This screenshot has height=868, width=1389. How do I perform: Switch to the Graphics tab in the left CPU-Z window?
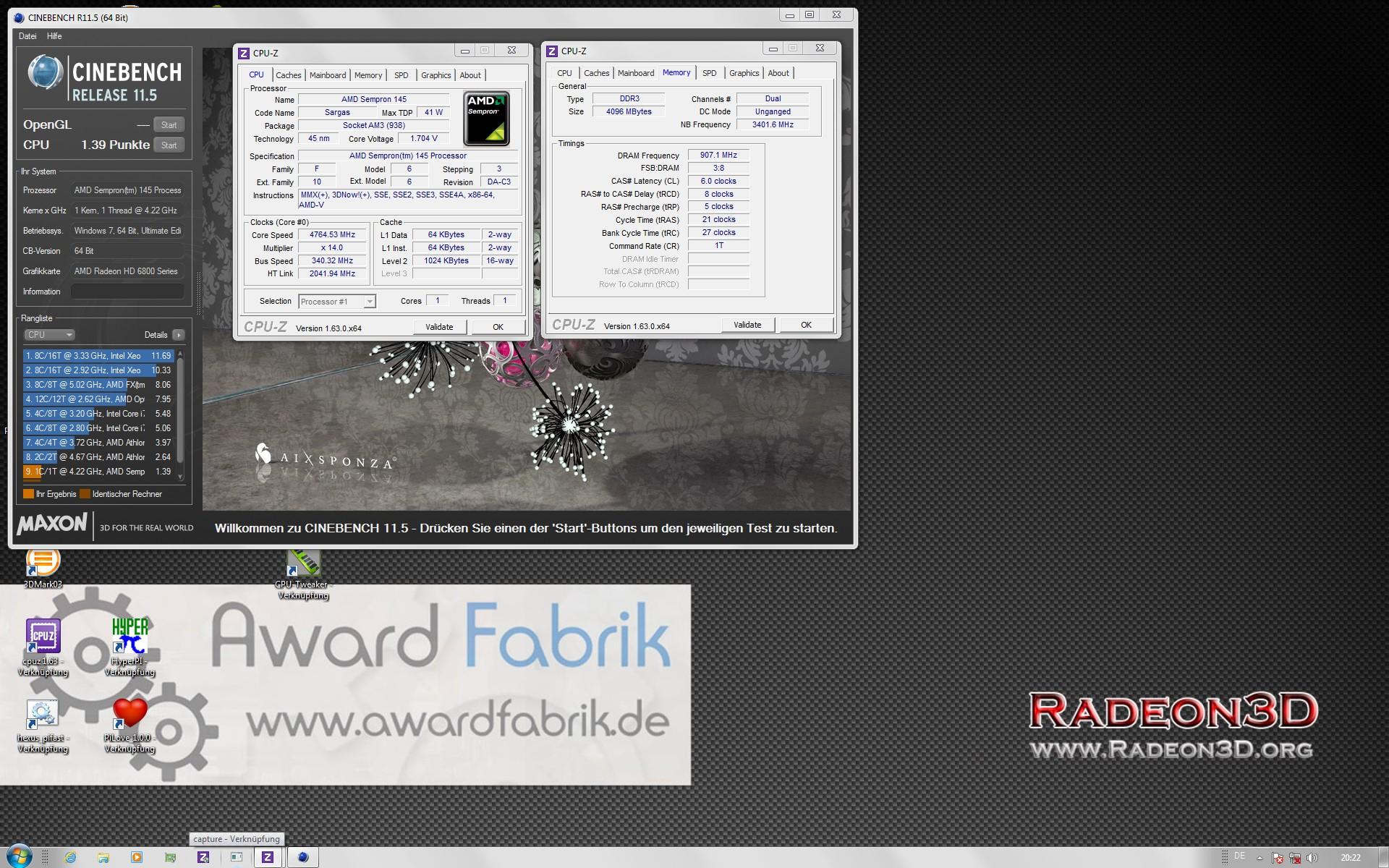coord(436,75)
